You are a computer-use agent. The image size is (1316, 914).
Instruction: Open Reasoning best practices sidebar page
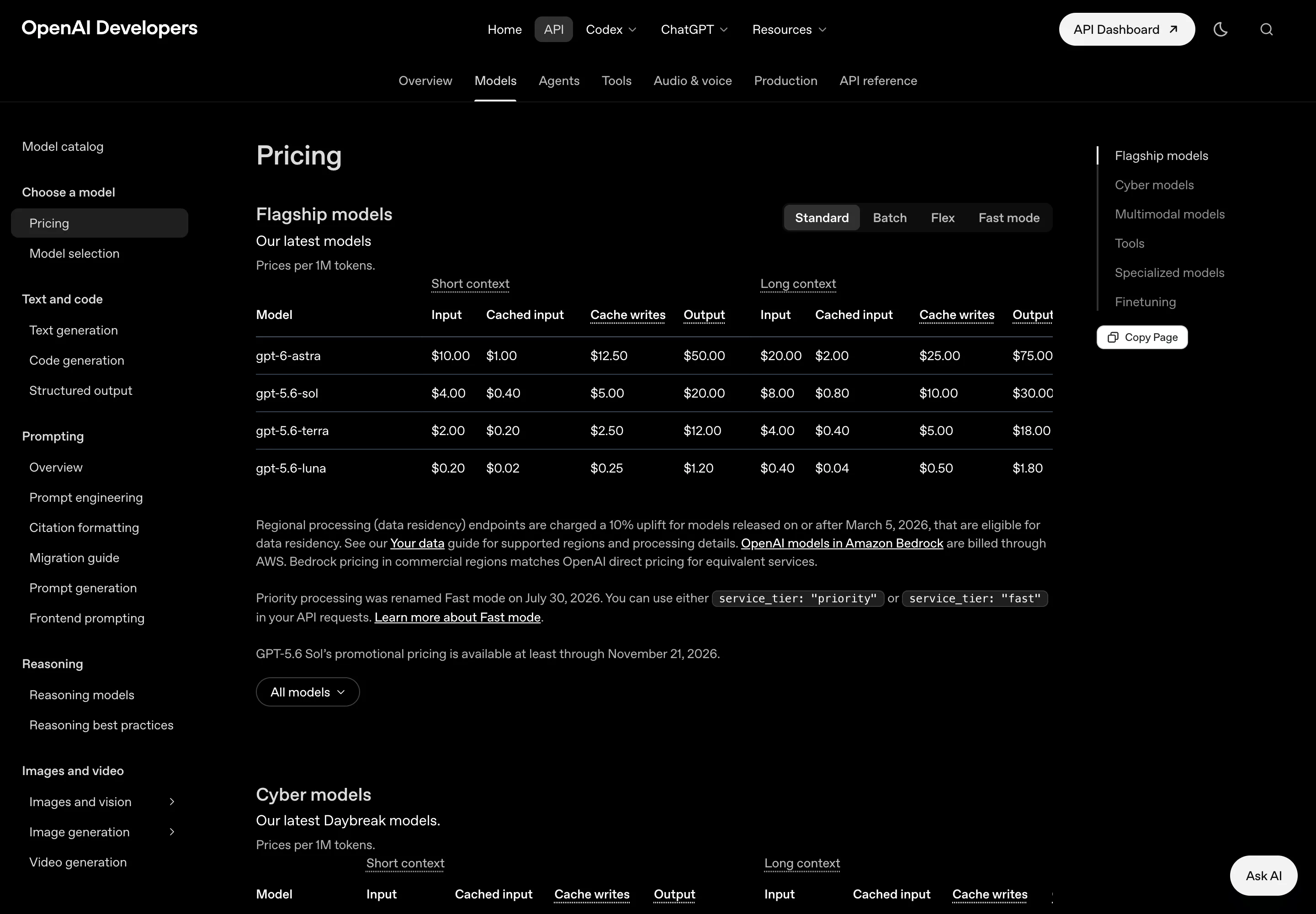101,725
